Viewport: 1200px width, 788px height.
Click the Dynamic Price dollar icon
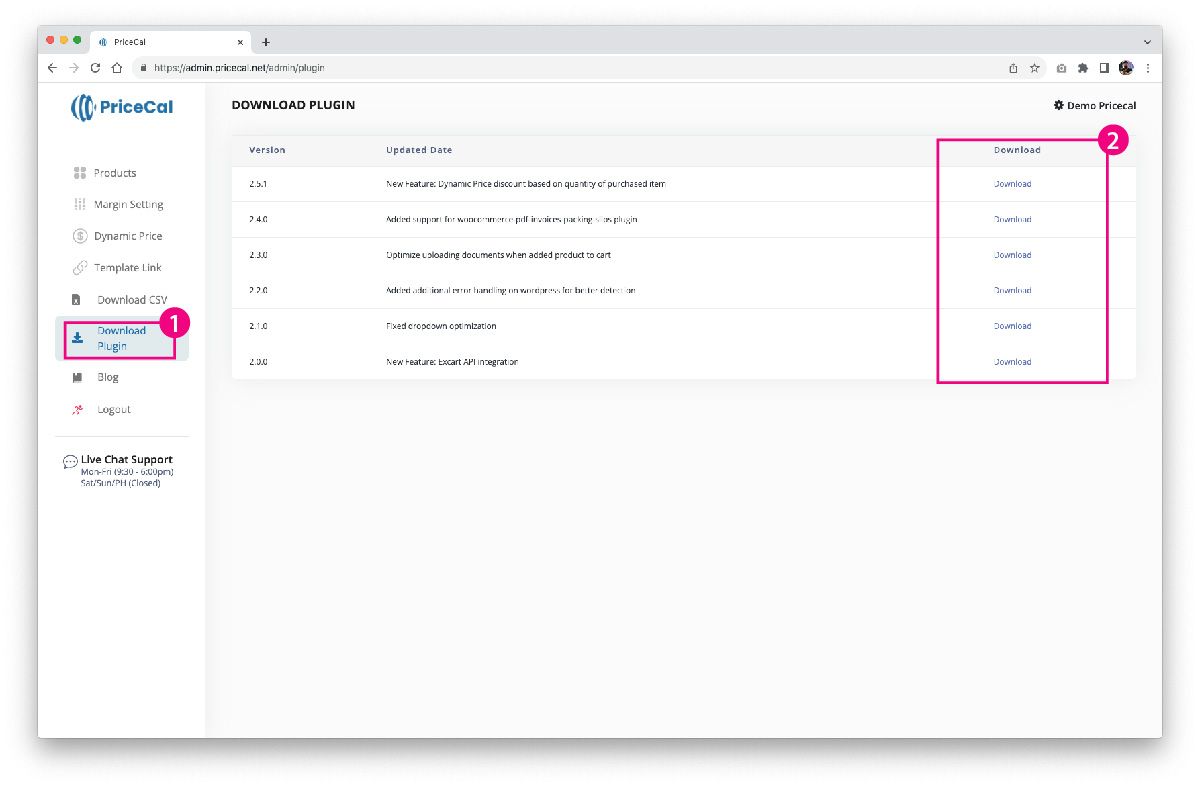click(x=80, y=236)
